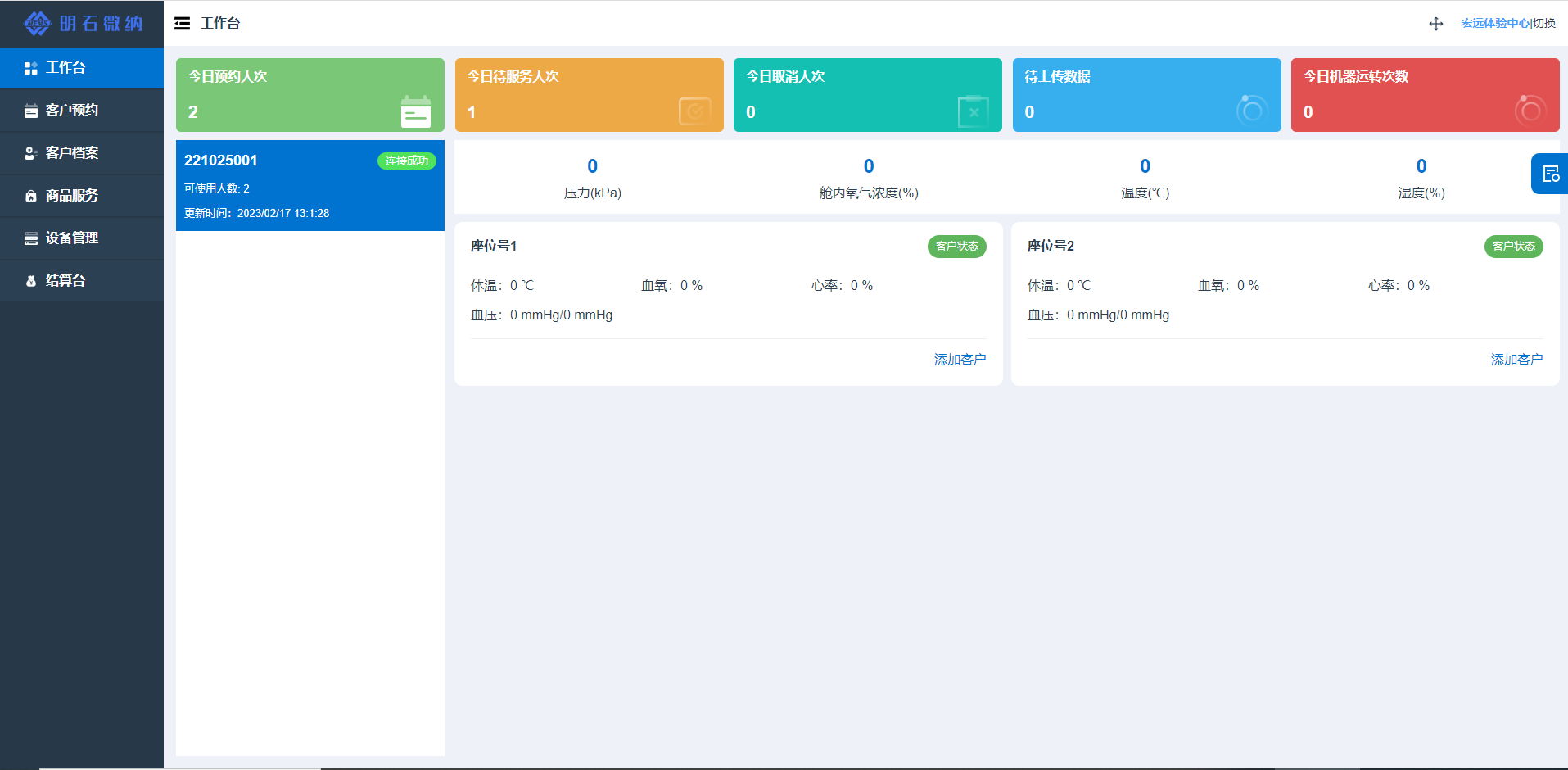
Task: Click 客户状态 badge on 座位号1
Action: pyautogui.click(x=956, y=247)
